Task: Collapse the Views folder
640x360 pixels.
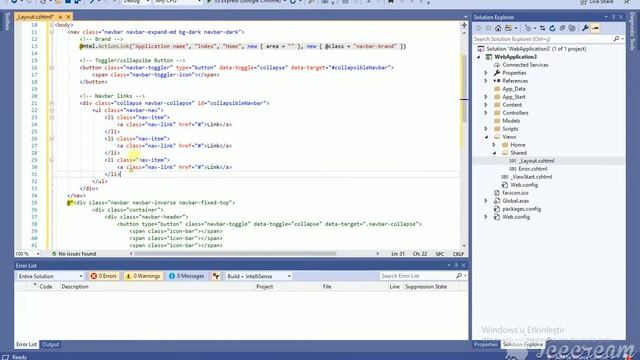Action: [x=486, y=137]
